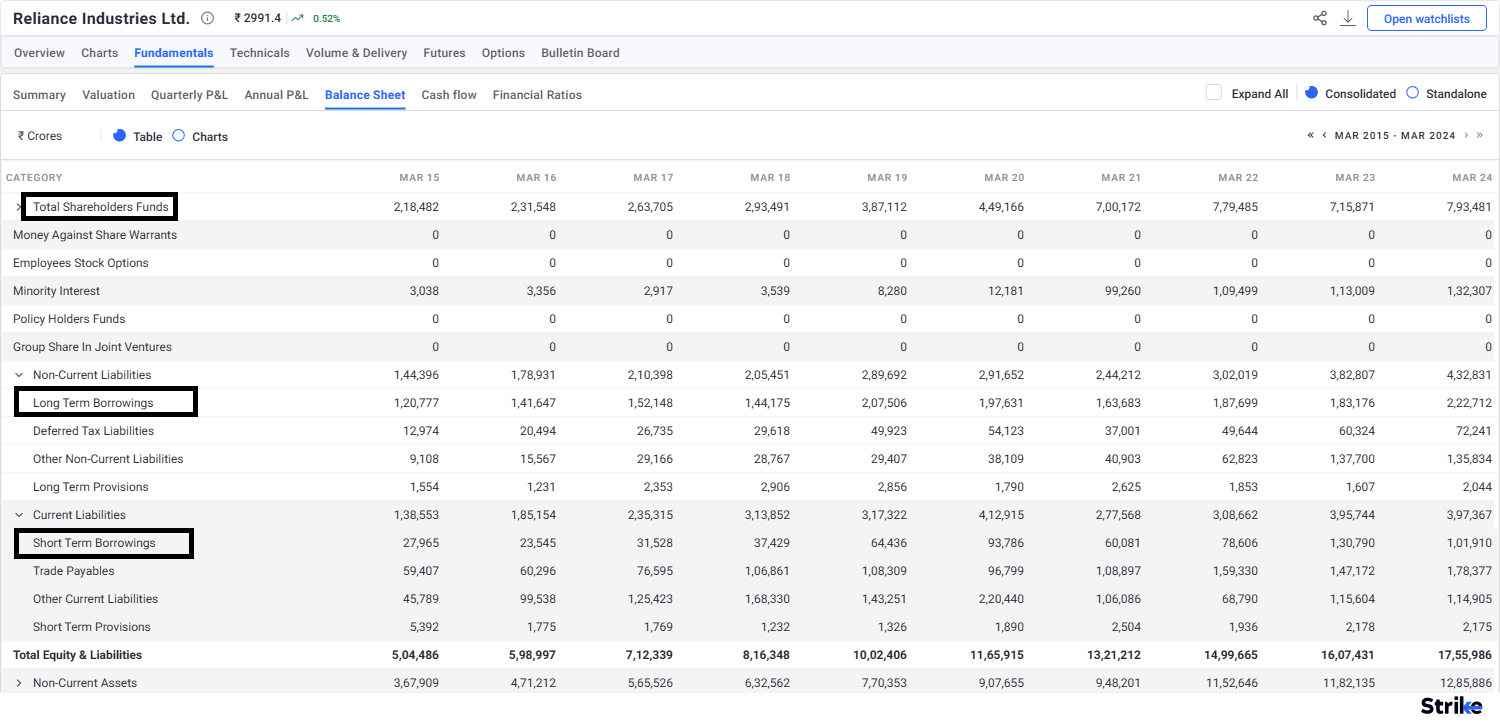Select the Balance Sheet sub-tab

(x=365, y=95)
